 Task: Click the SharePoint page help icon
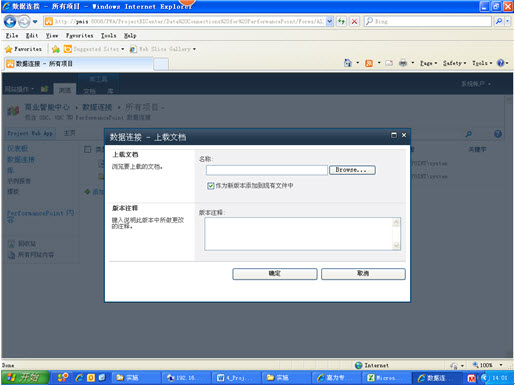[x=498, y=134]
